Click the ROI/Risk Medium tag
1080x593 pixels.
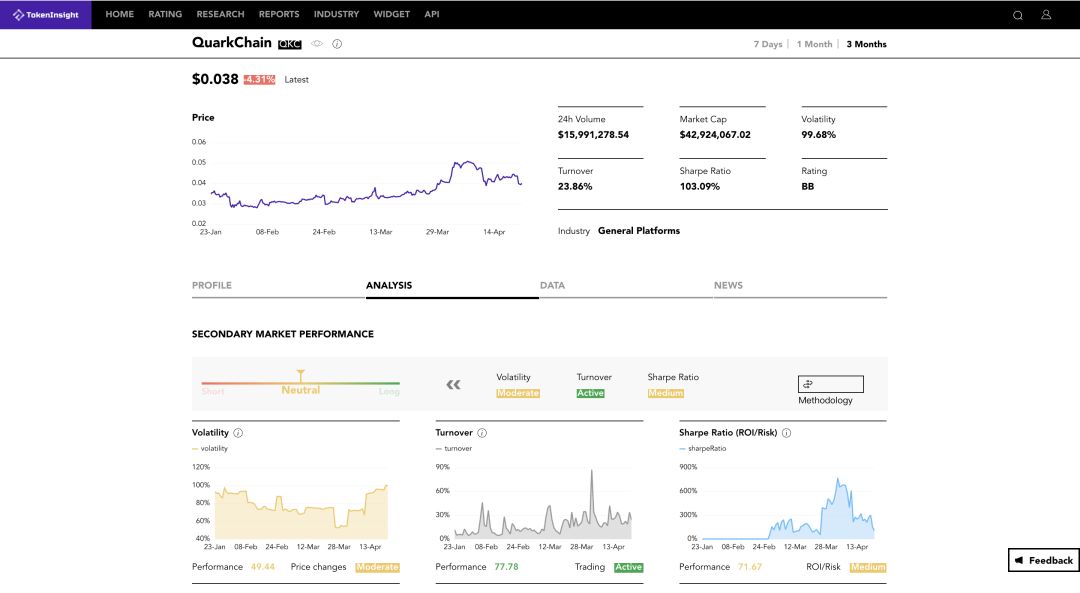868,568
